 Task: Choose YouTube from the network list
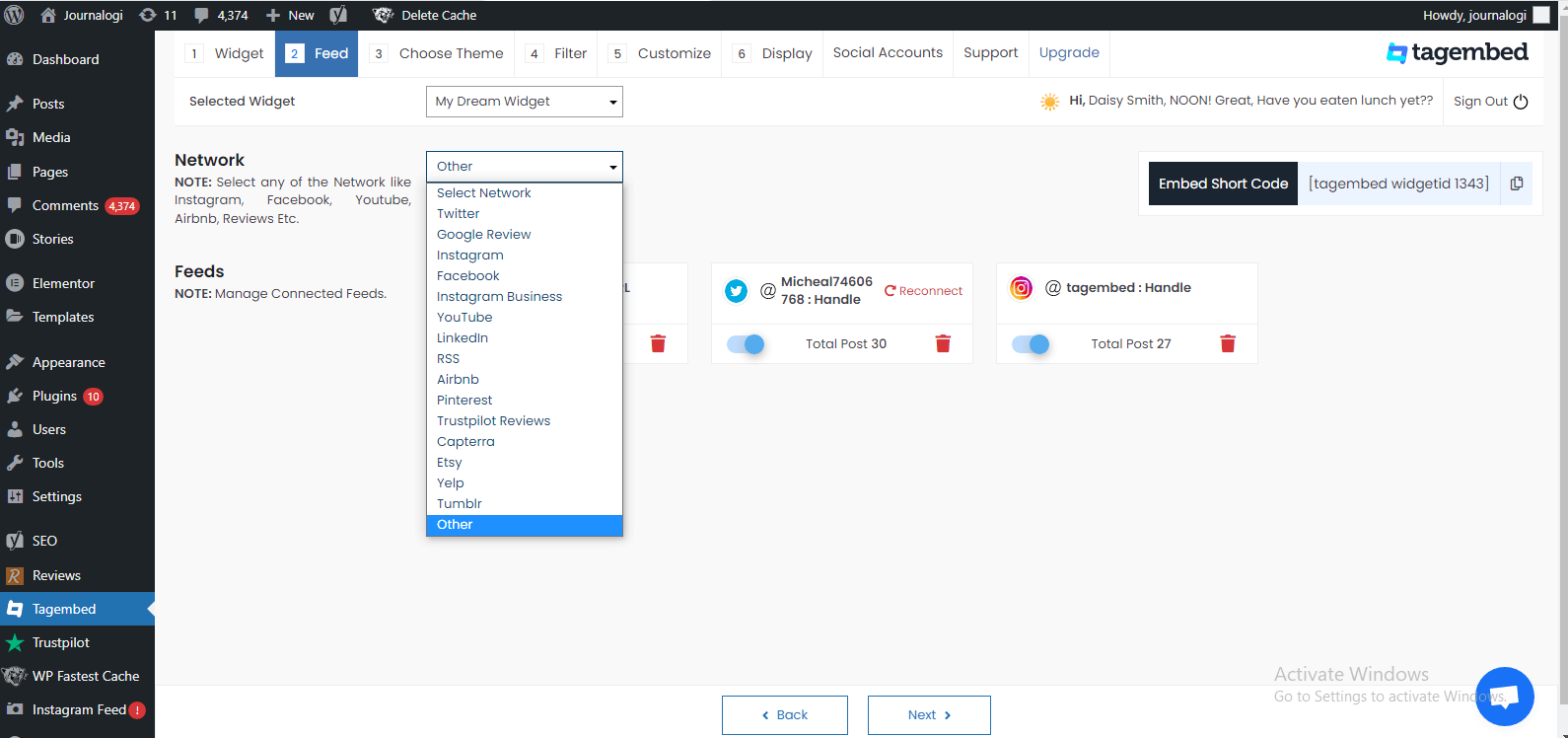tap(525, 318)
